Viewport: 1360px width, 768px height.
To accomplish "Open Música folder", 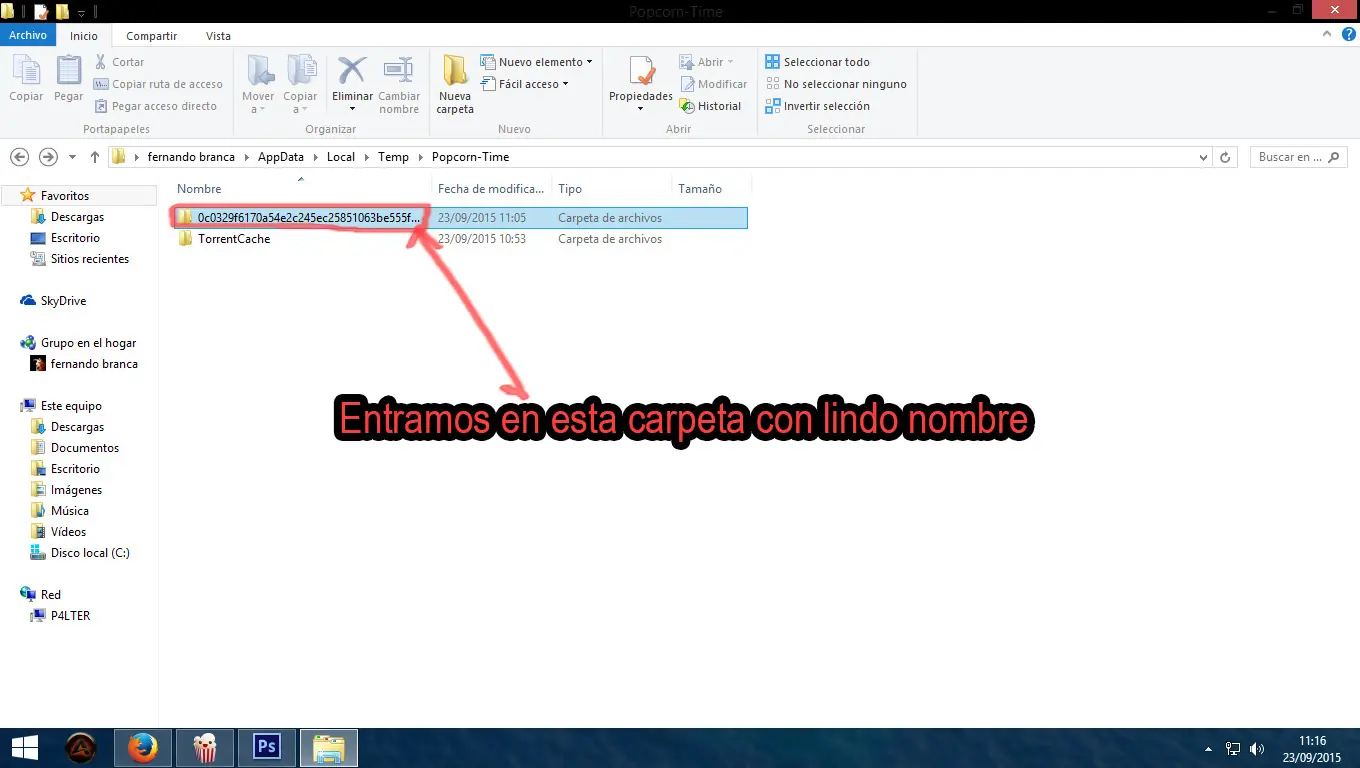I will [x=70, y=511].
